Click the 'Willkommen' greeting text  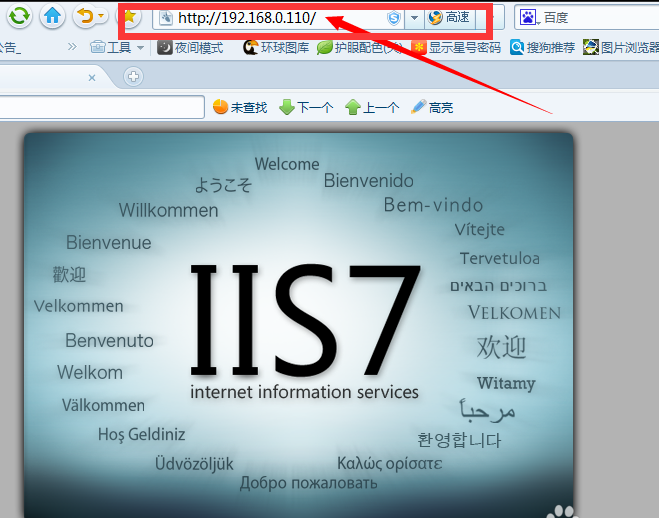[x=169, y=210]
